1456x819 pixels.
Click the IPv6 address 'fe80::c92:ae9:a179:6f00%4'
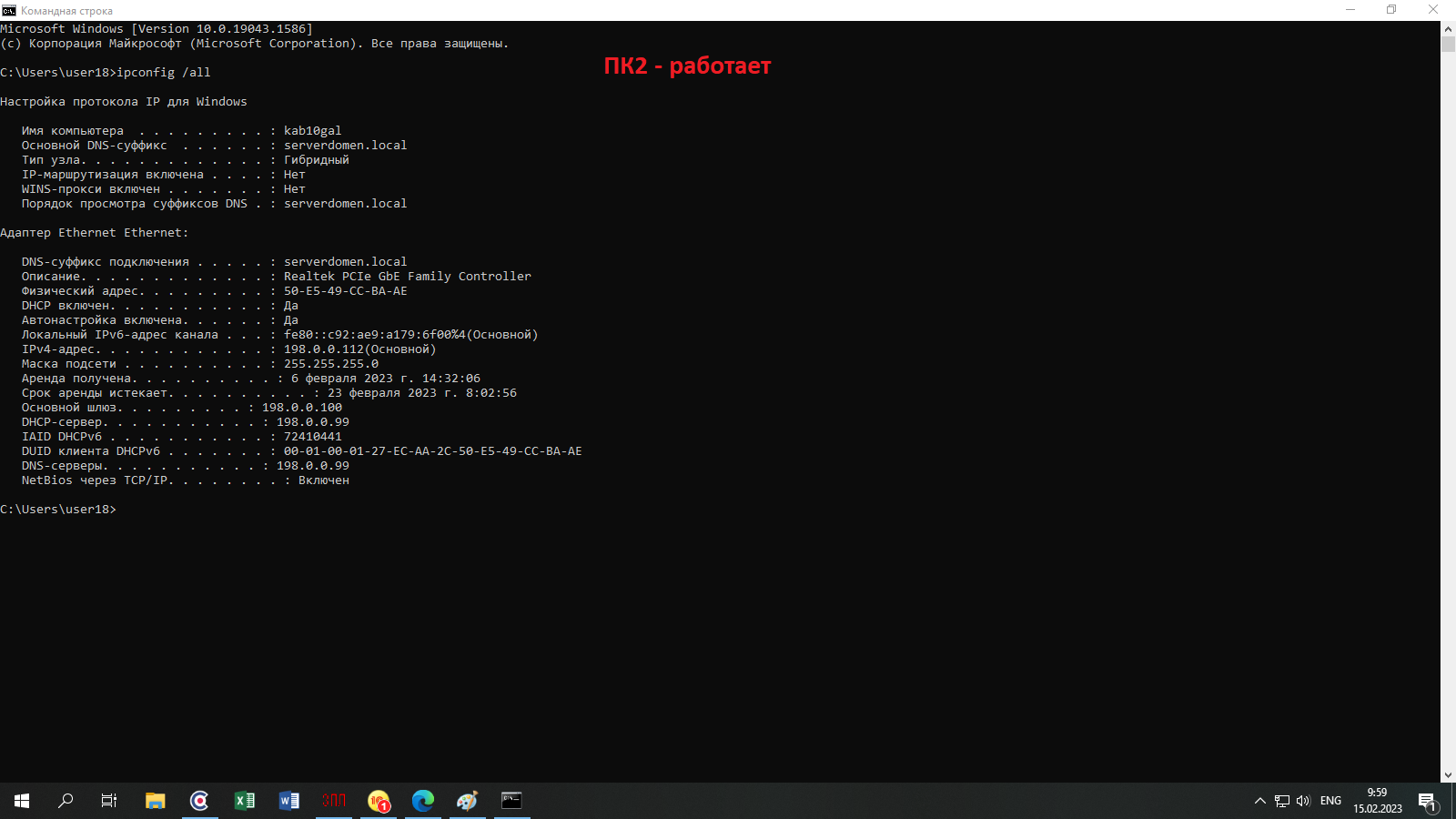[x=375, y=335]
